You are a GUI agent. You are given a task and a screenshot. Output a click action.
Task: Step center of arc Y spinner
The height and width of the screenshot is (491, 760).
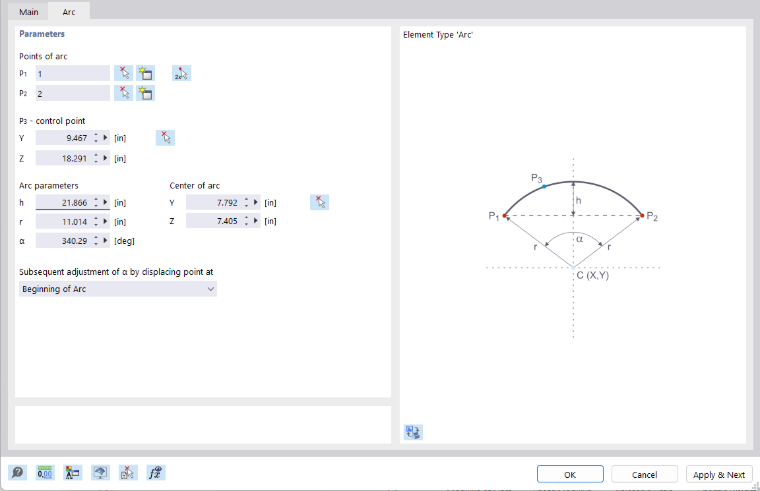coord(246,203)
